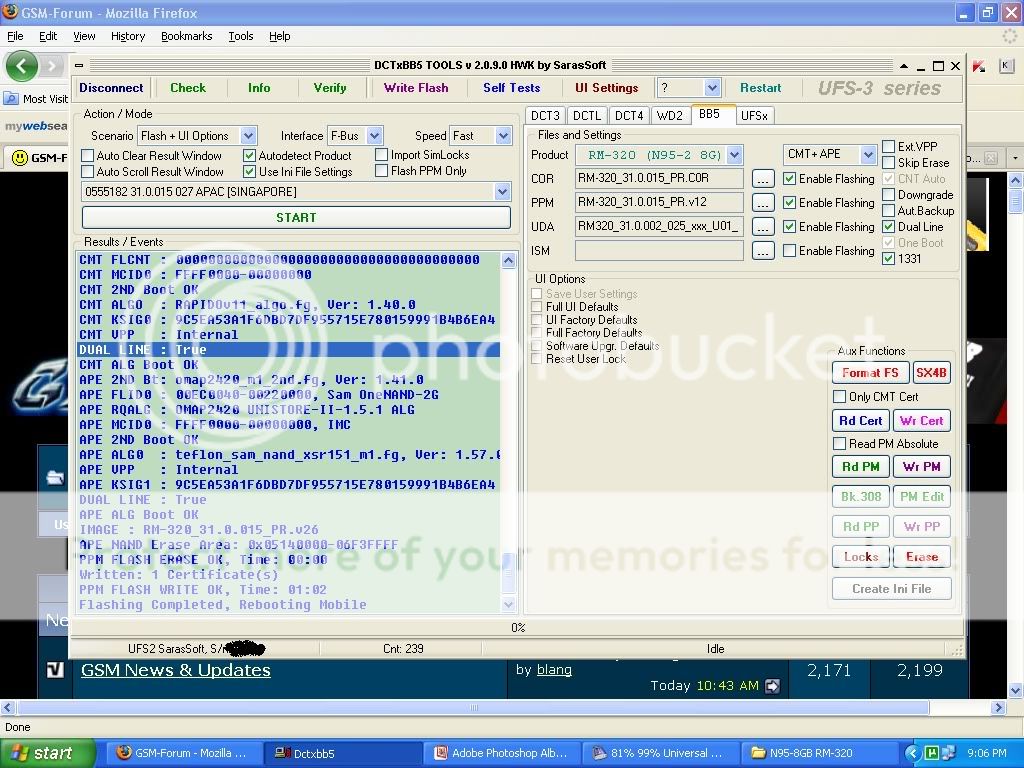Uncheck Autodetect Product option
This screenshot has width=1024, height=768.
[249, 155]
